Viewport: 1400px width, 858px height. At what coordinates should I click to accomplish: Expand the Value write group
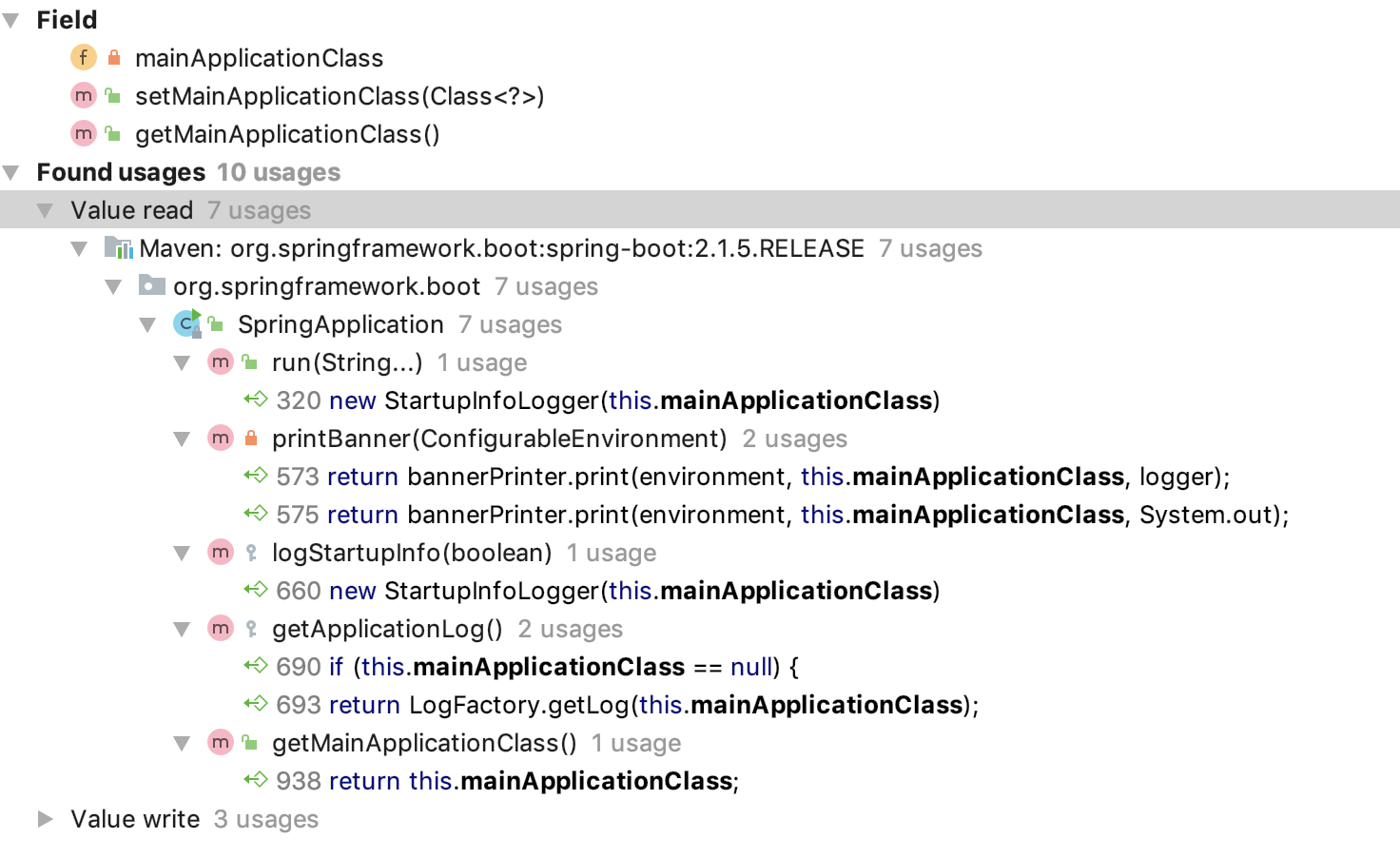[45, 819]
